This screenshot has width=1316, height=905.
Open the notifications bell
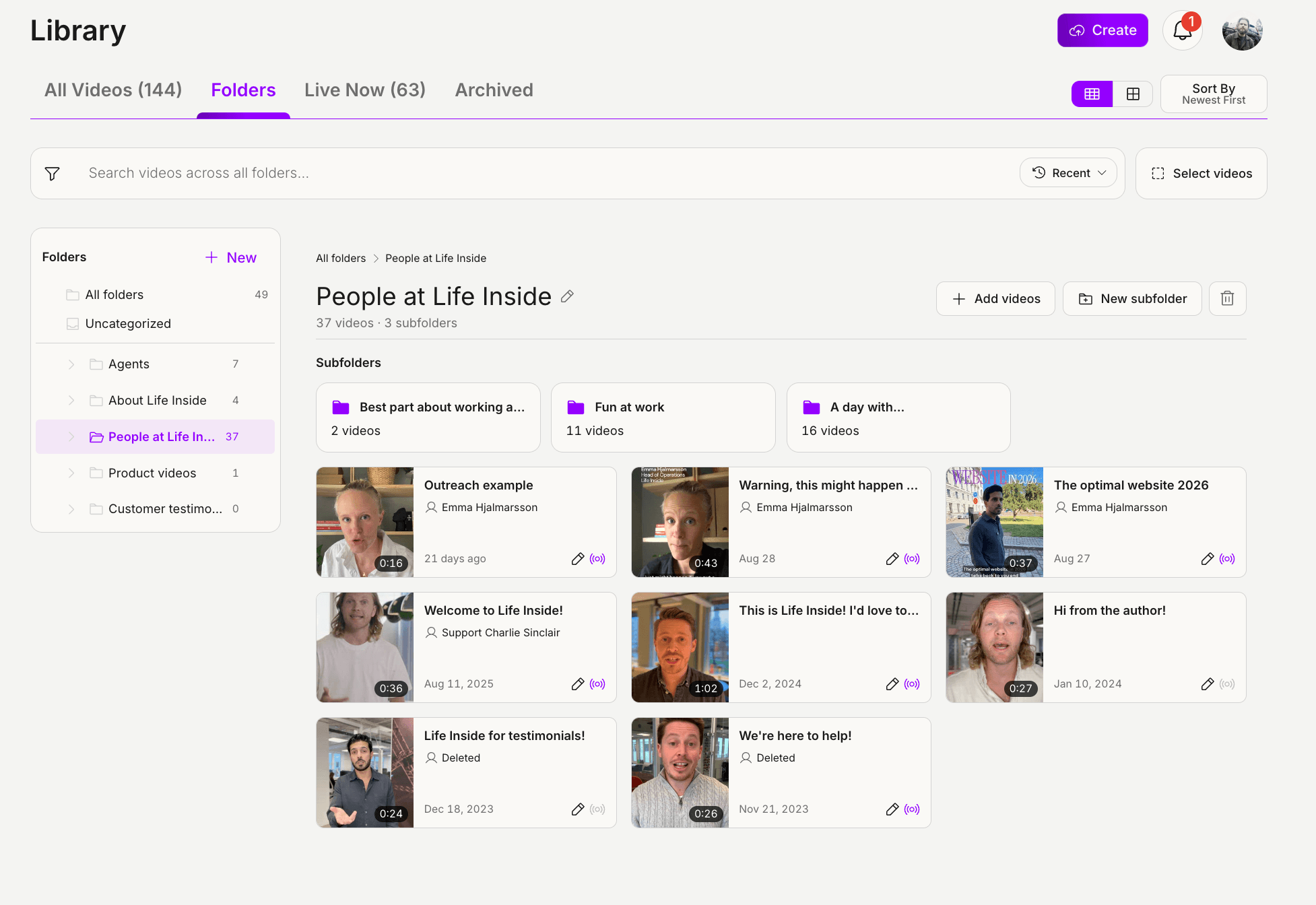1183,30
